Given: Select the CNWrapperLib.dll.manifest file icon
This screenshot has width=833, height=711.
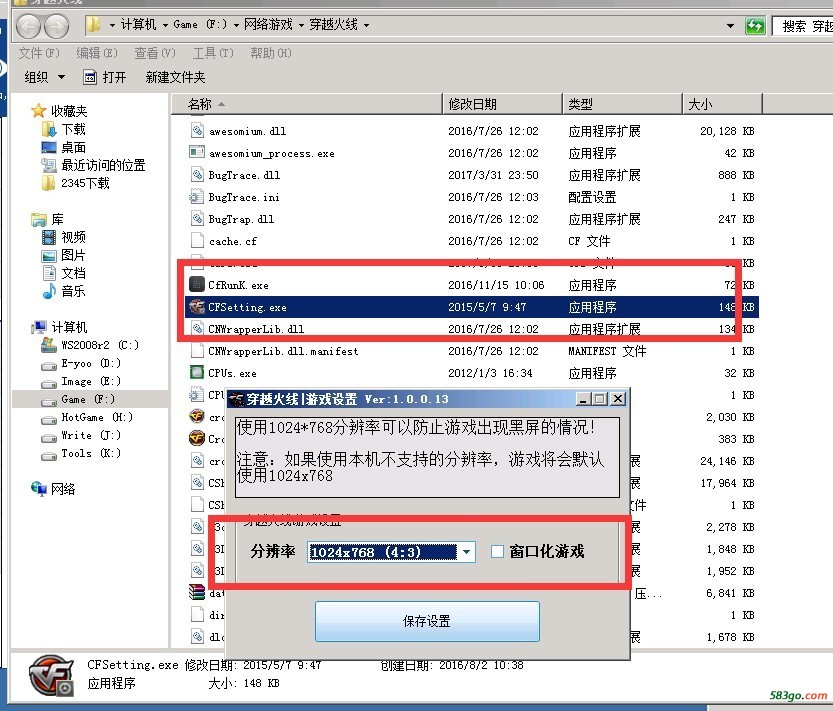Looking at the screenshot, I should coord(197,351).
